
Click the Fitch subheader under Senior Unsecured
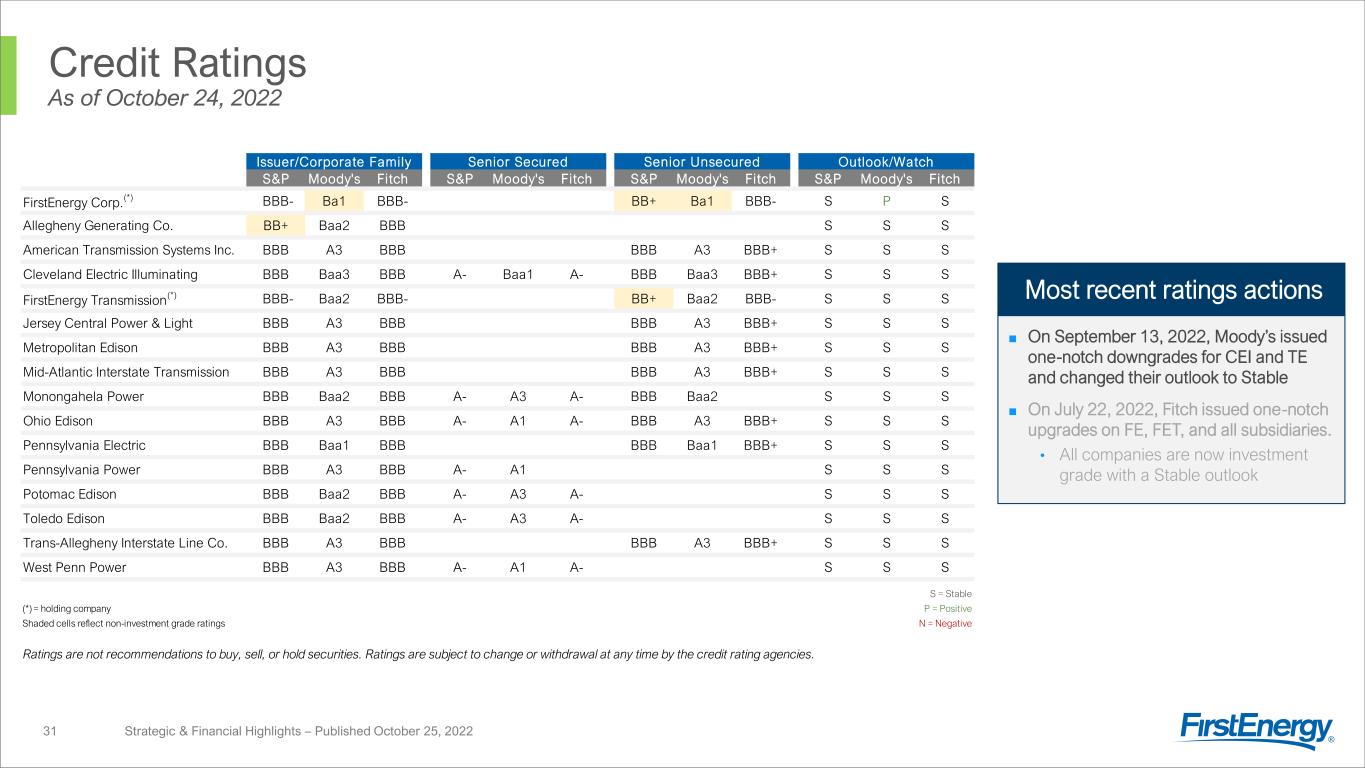click(x=761, y=180)
